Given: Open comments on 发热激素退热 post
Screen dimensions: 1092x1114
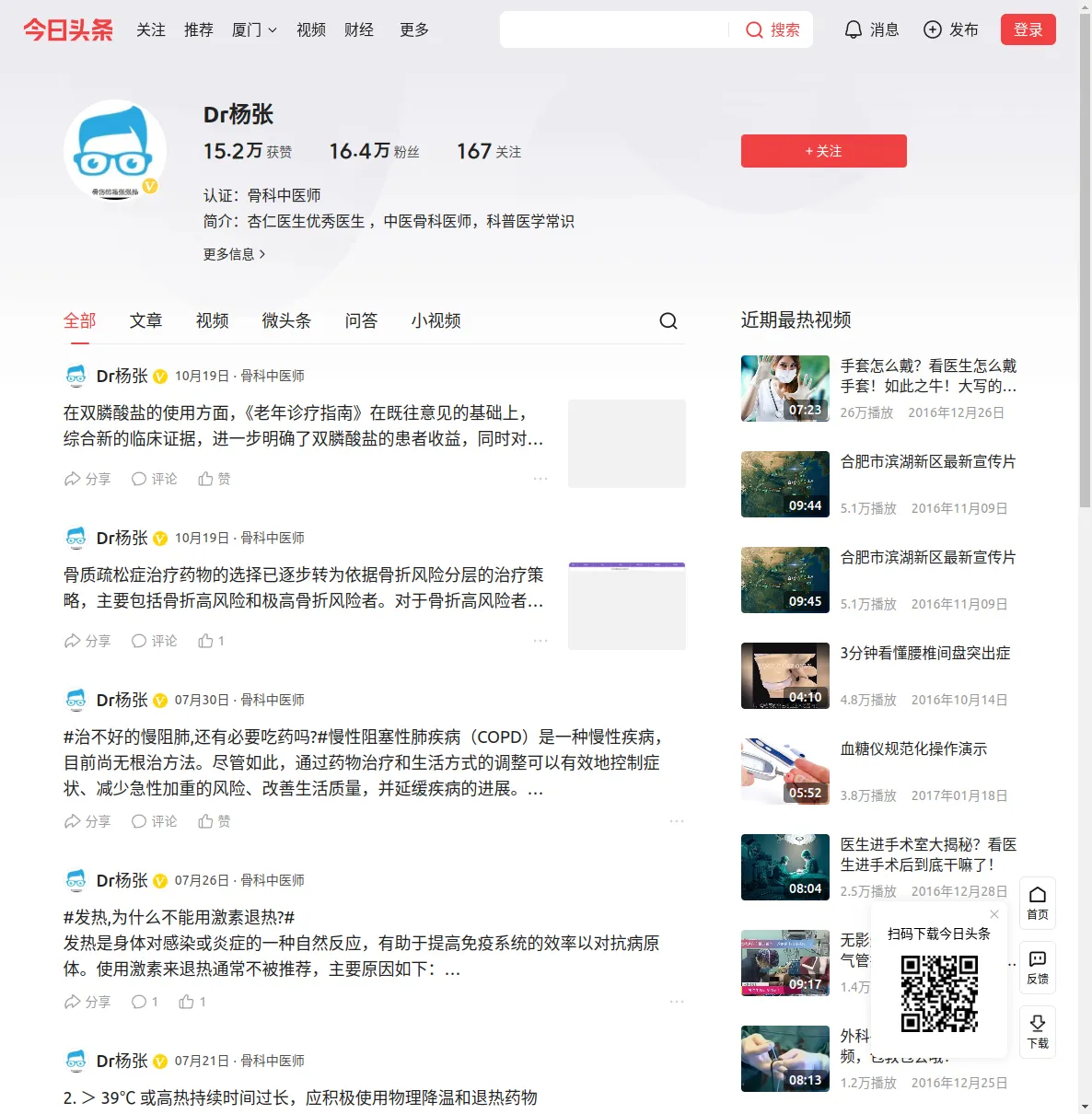Looking at the screenshot, I should [145, 1002].
